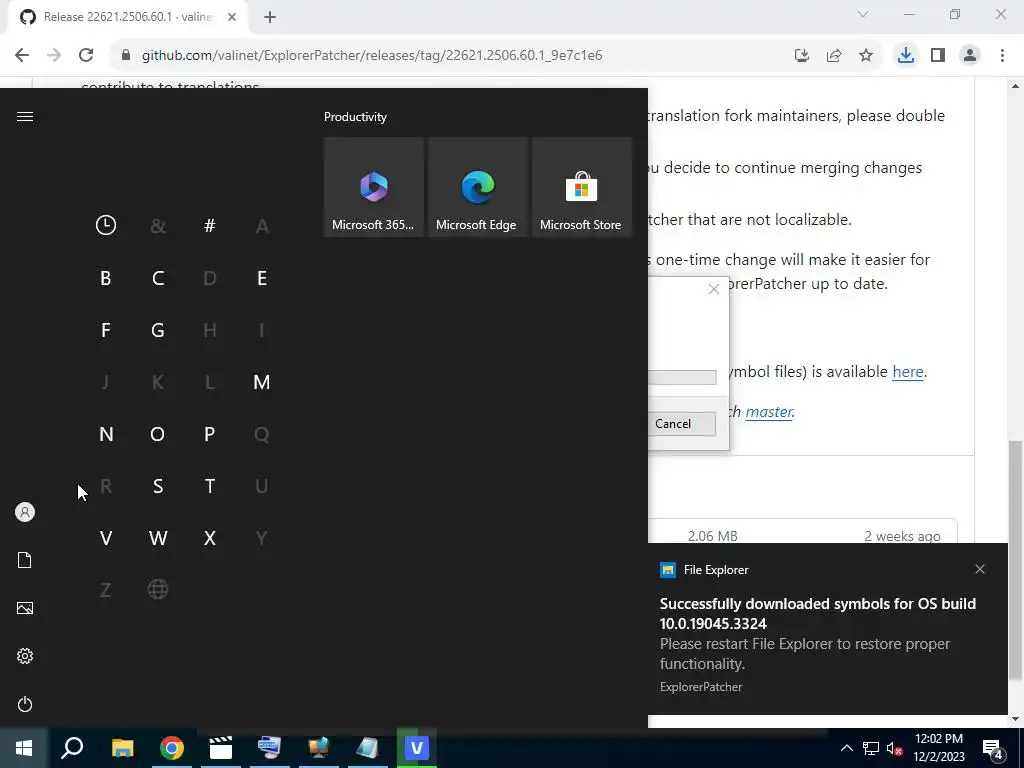
Task: Open the Power options icon
Action: (25, 705)
